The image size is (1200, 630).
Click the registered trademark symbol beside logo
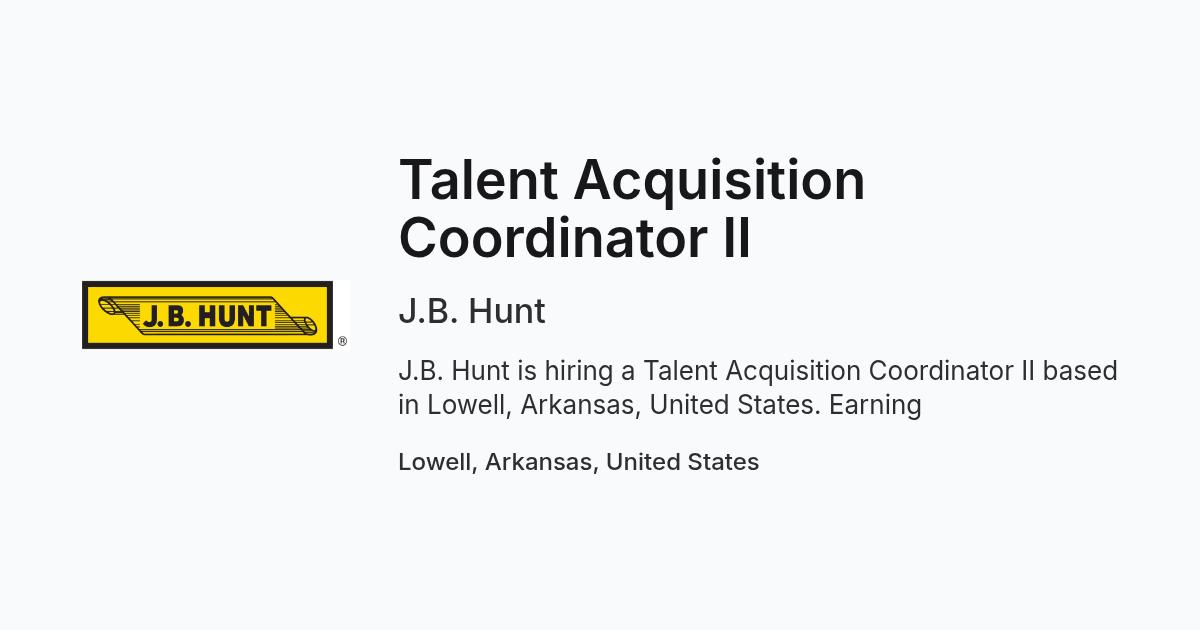[342, 342]
